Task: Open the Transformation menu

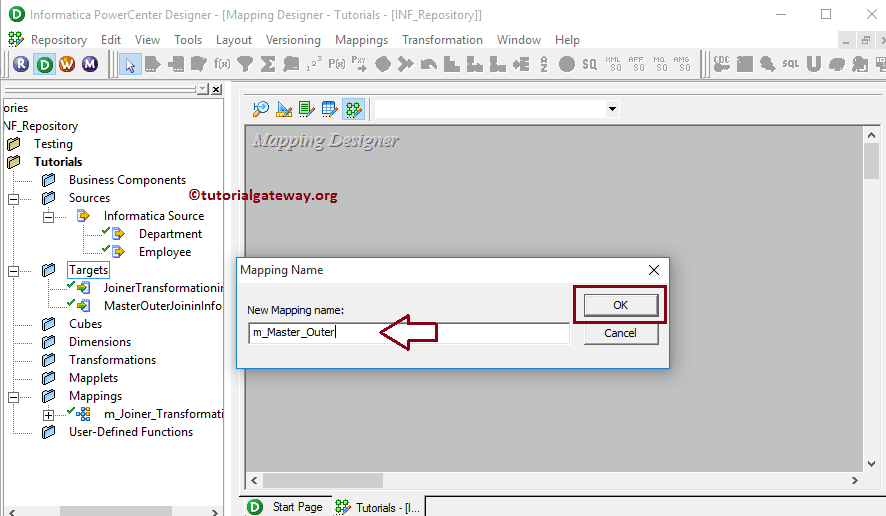Action: coord(442,40)
